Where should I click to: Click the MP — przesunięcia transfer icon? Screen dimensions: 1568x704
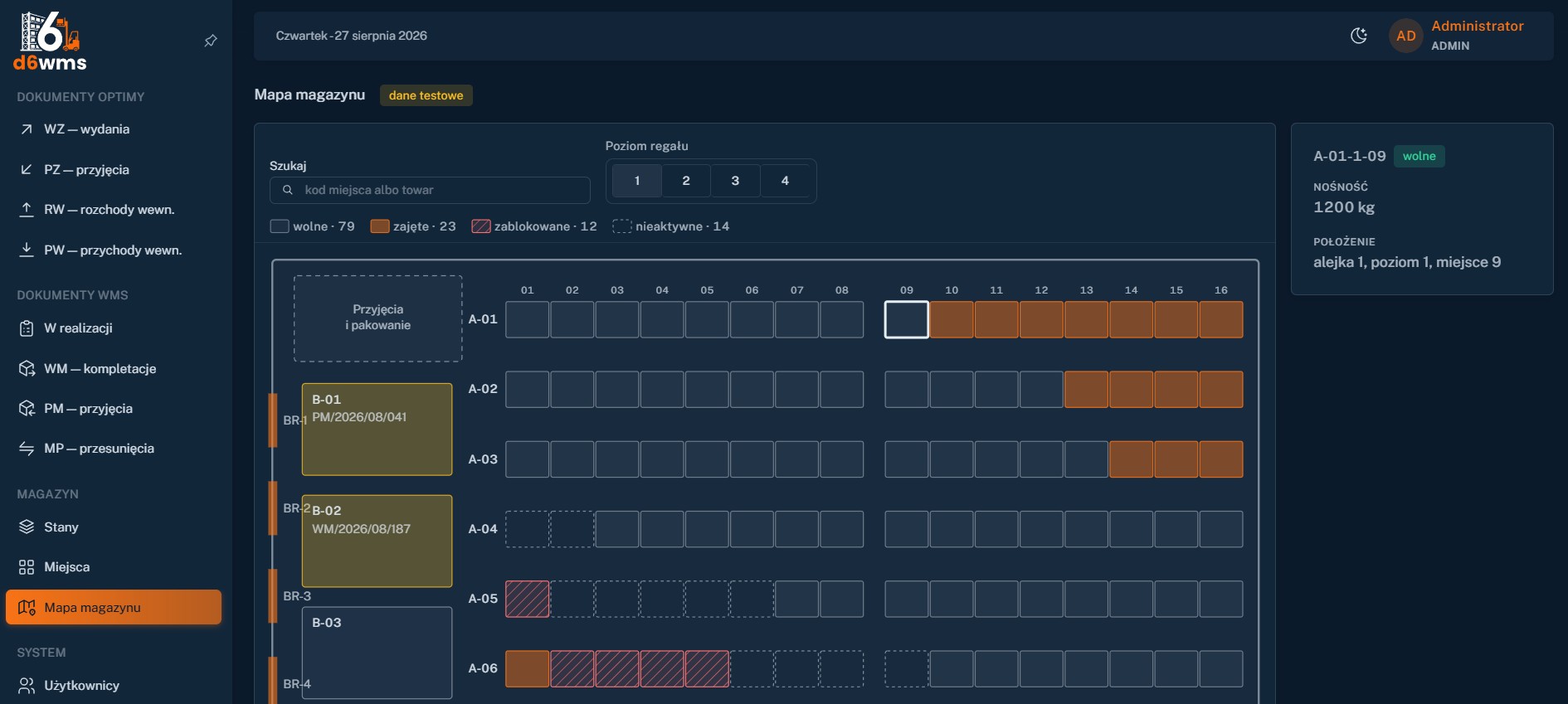pos(27,449)
